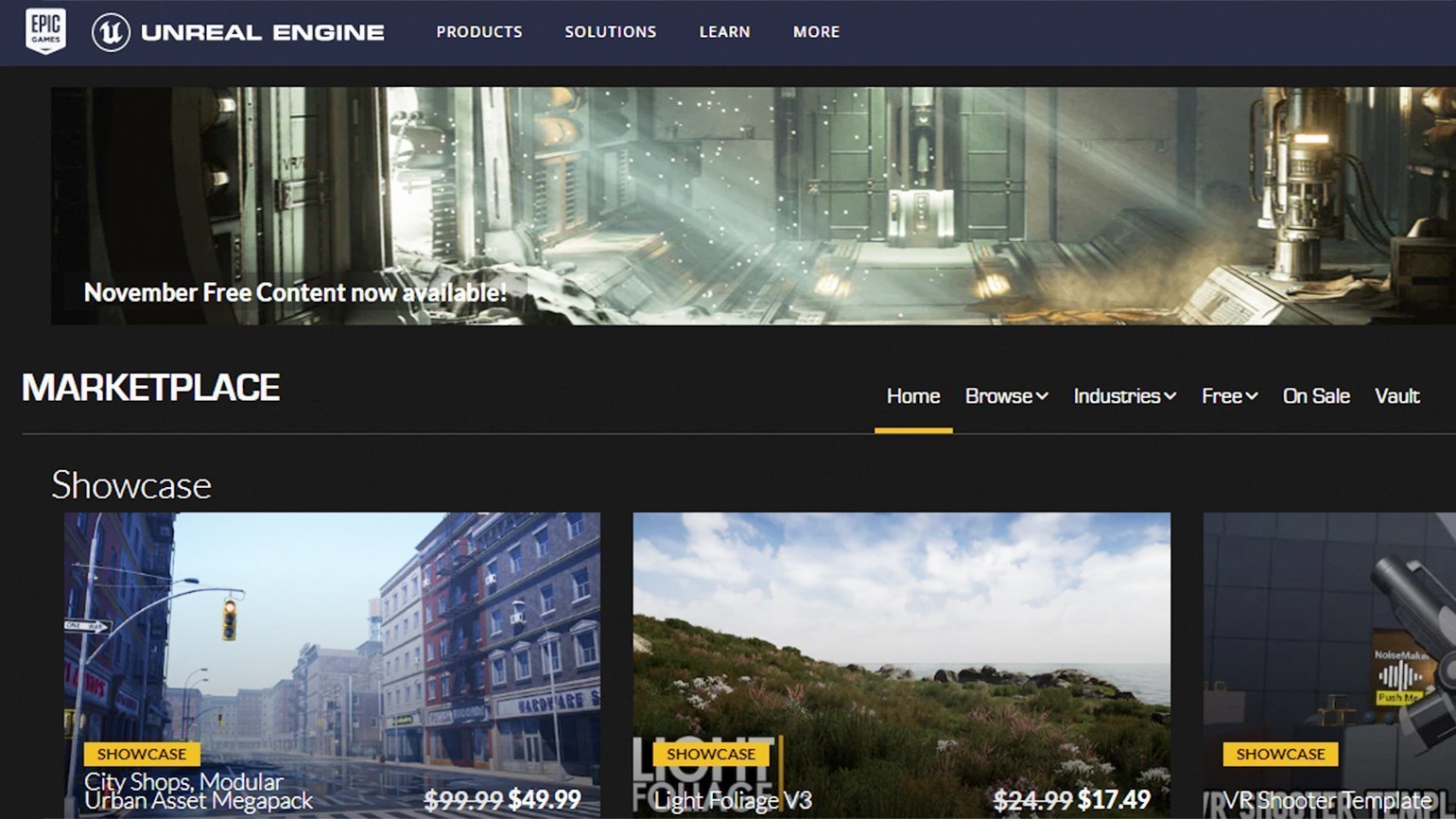Open the SOLUTIONS menu
The image size is (1456, 819).
pos(611,31)
